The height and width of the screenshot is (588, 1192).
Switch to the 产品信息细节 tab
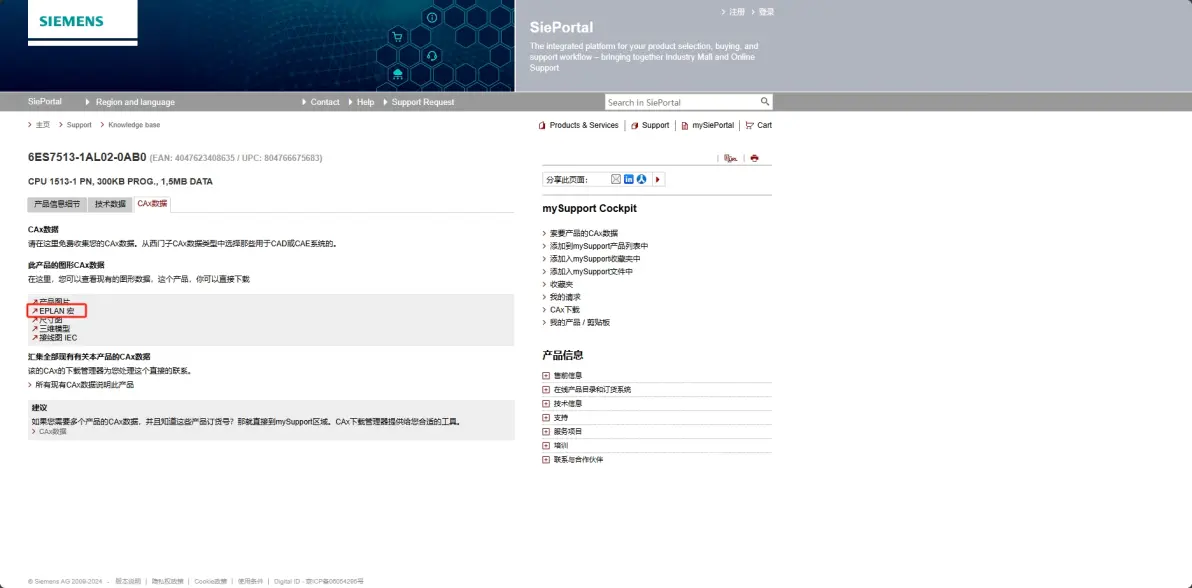57,204
